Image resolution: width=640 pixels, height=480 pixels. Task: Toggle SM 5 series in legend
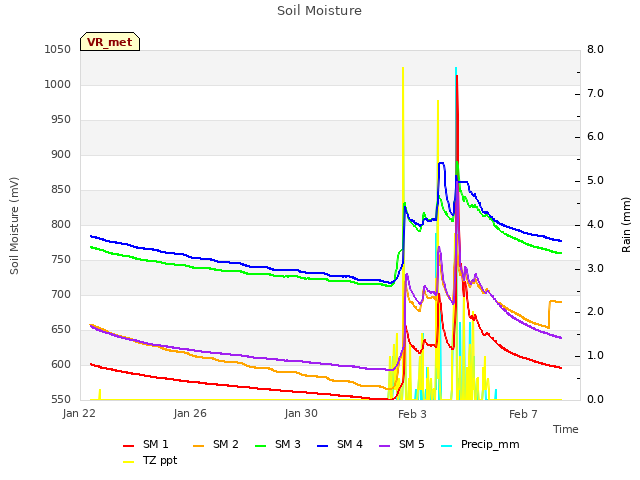pyautogui.click(x=402, y=444)
